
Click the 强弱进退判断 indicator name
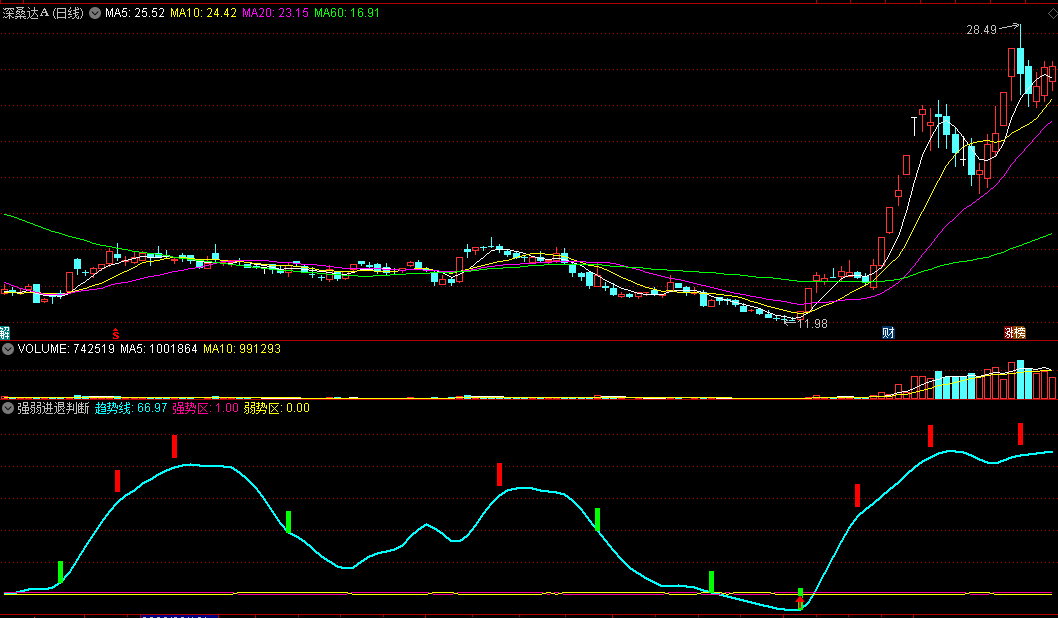(53, 408)
